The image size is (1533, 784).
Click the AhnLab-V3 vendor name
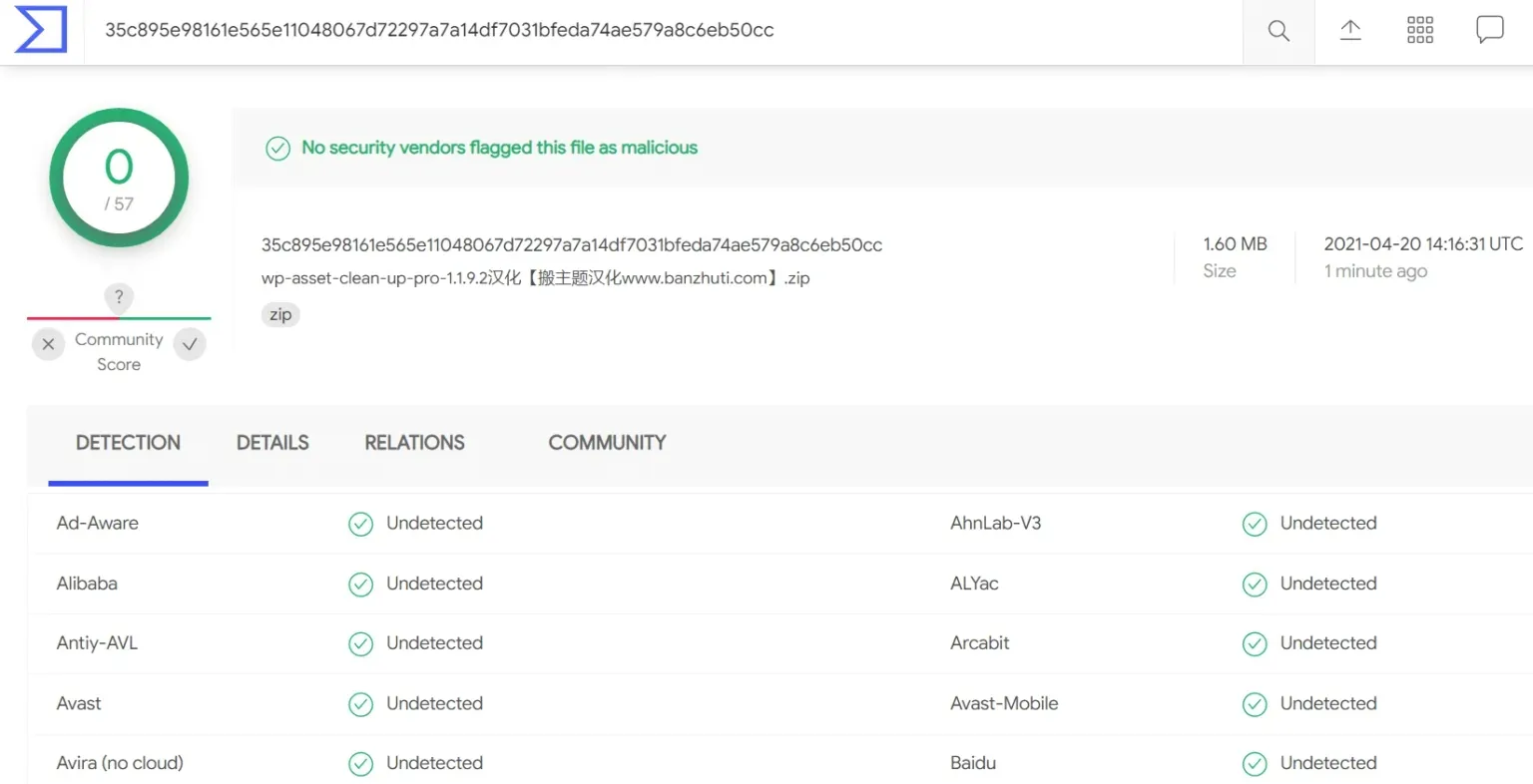coord(995,524)
